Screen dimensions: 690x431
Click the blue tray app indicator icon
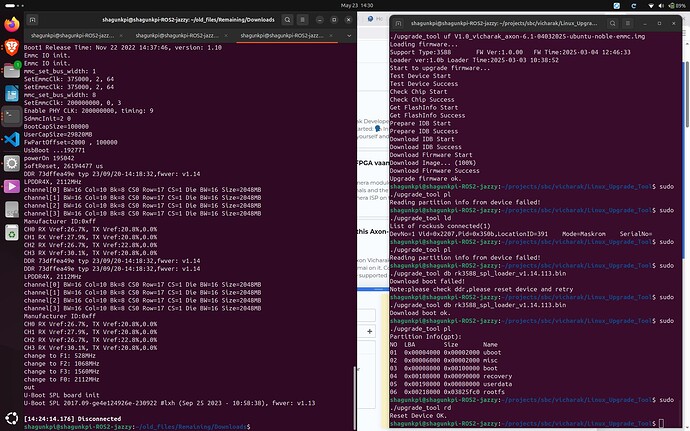pos(617,6)
